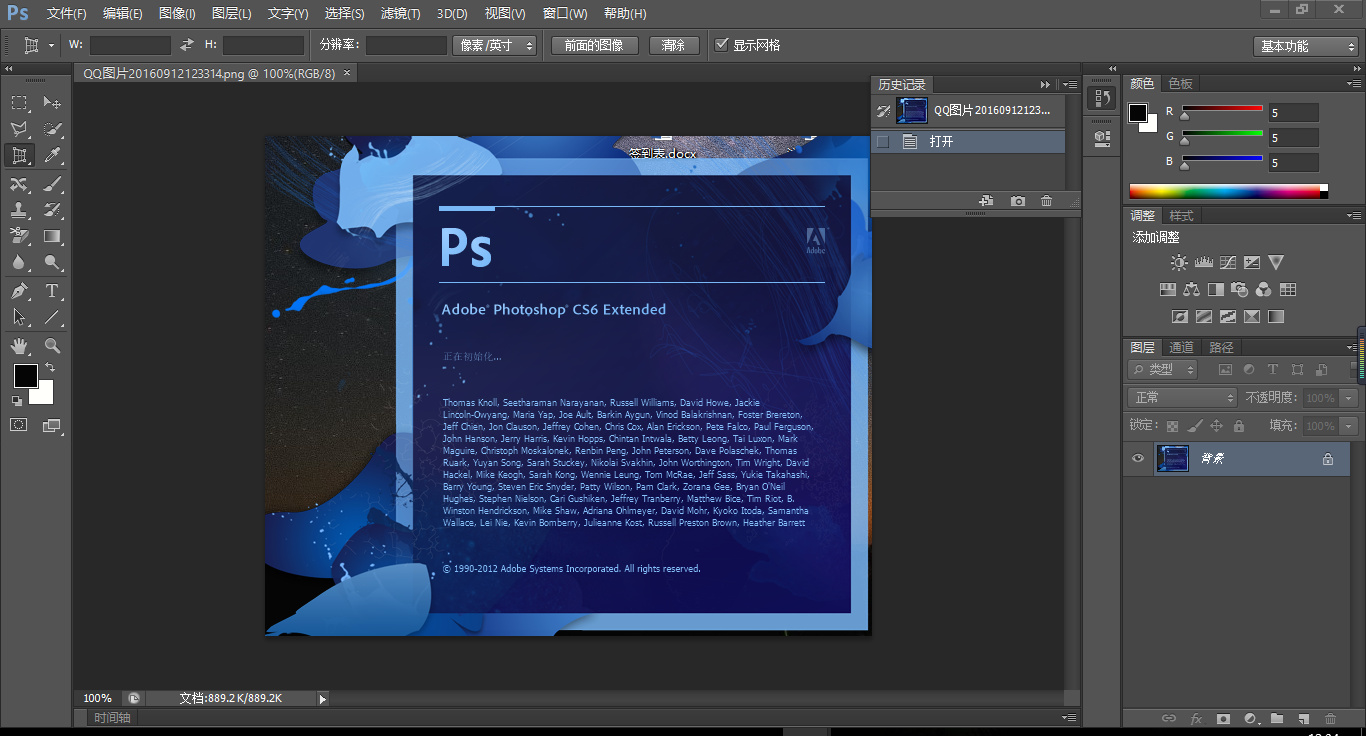The height and width of the screenshot is (736, 1366).
Task: Open the 不透明度 opacity dropdown arrow
Action: [1349, 398]
